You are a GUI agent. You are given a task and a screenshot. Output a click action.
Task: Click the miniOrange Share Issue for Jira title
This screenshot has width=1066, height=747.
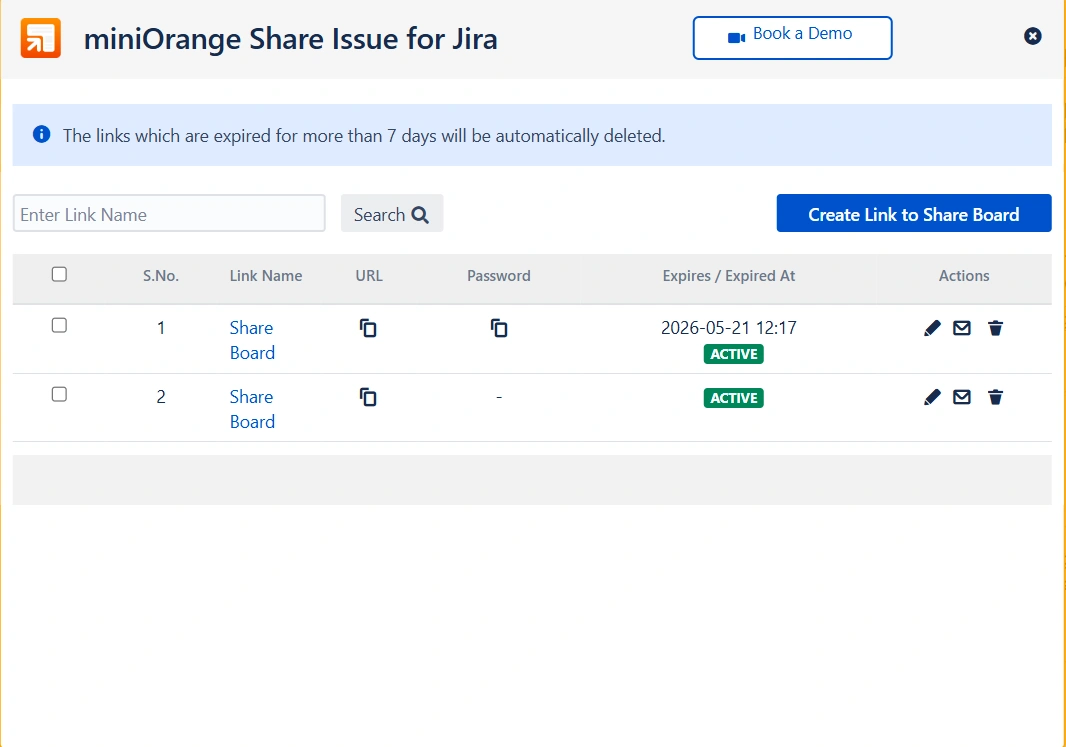290,39
